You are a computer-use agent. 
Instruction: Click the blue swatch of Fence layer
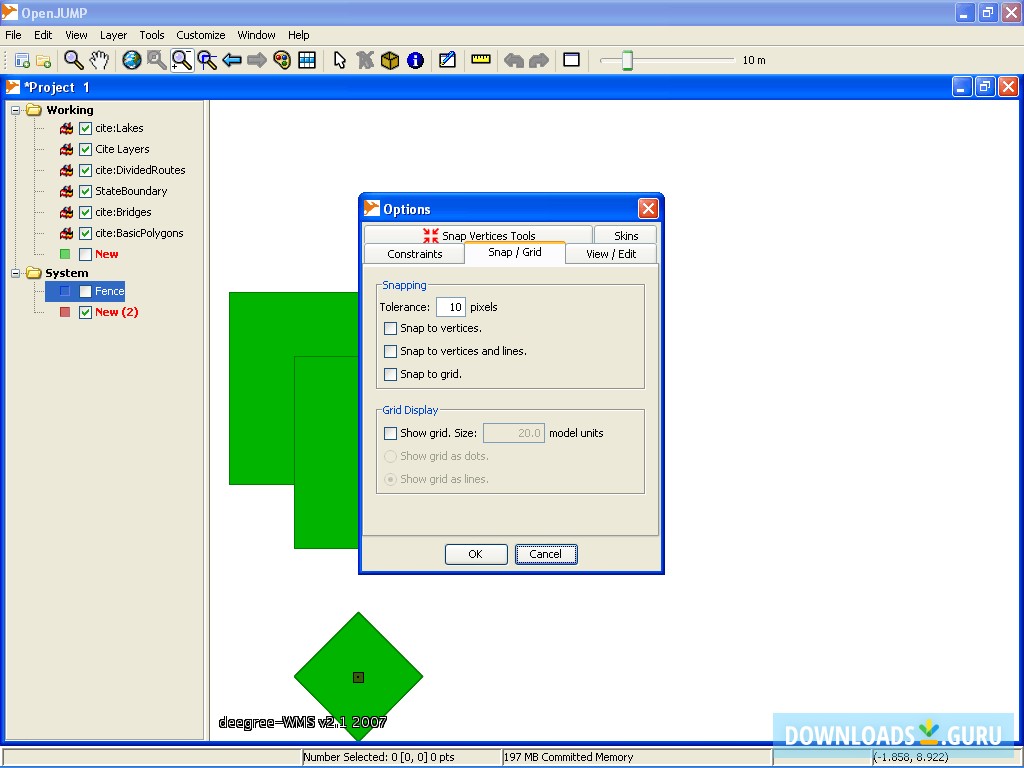(x=65, y=291)
